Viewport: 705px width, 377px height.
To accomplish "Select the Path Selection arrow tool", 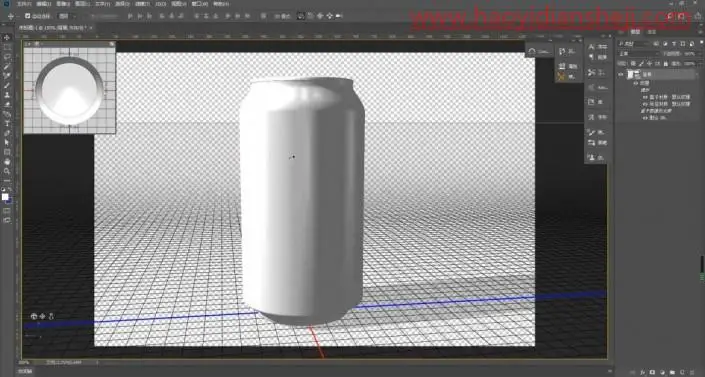I will pyautogui.click(x=7, y=142).
